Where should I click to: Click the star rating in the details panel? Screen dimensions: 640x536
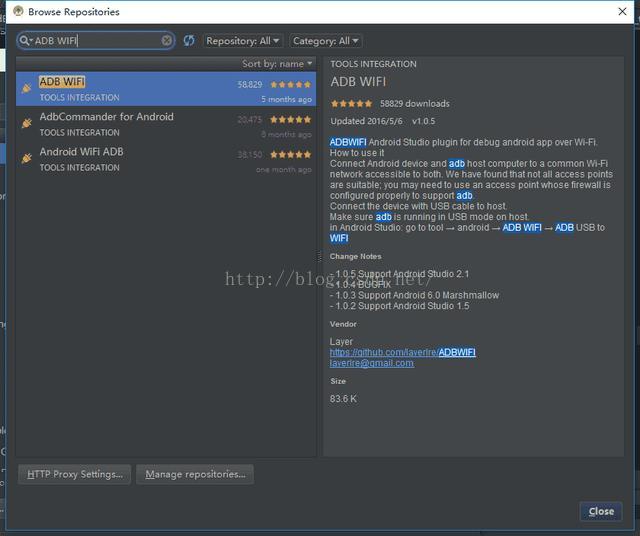point(351,104)
